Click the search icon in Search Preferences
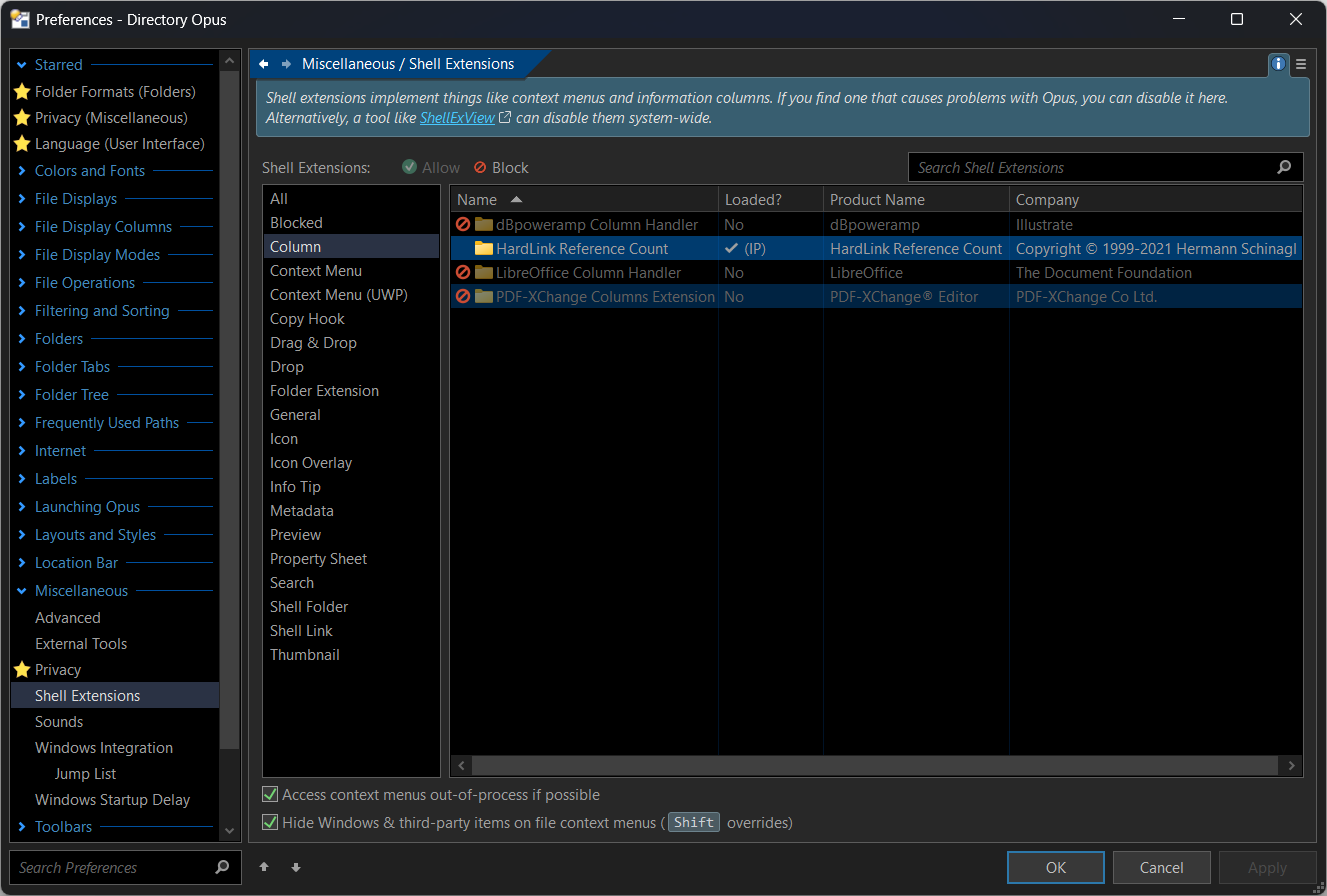This screenshot has width=1327, height=896. [222, 867]
